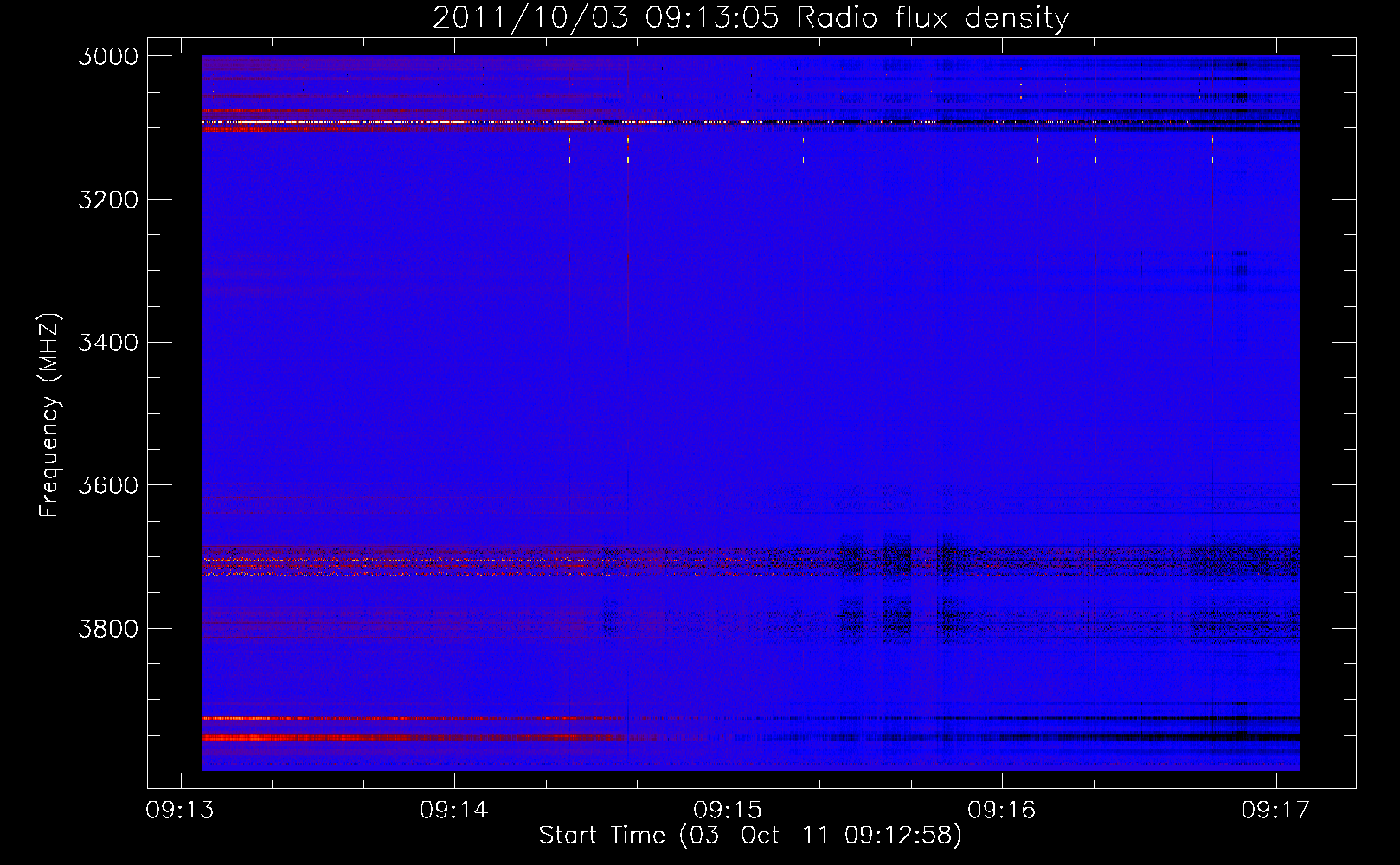Image resolution: width=1400 pixels, height=865 pixels.
Task: Click the 09:16 time tick label
Action: pyautogui.click(x=1002, y=811)
